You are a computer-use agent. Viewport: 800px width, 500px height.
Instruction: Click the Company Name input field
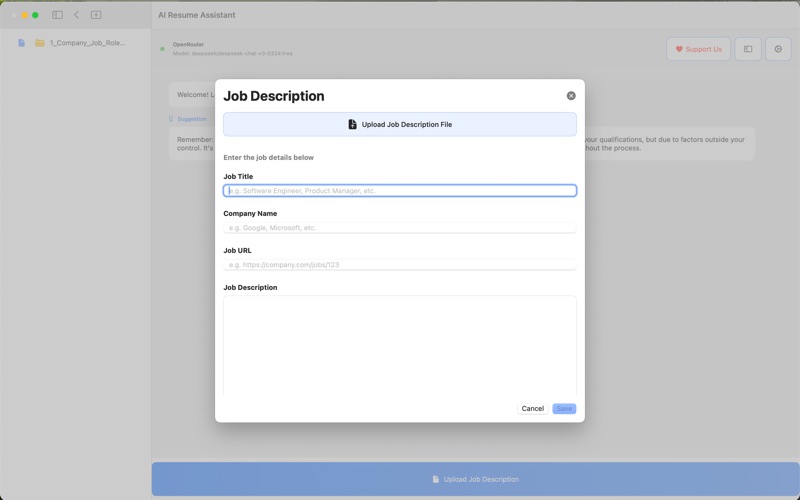click(x=399, y=228)
